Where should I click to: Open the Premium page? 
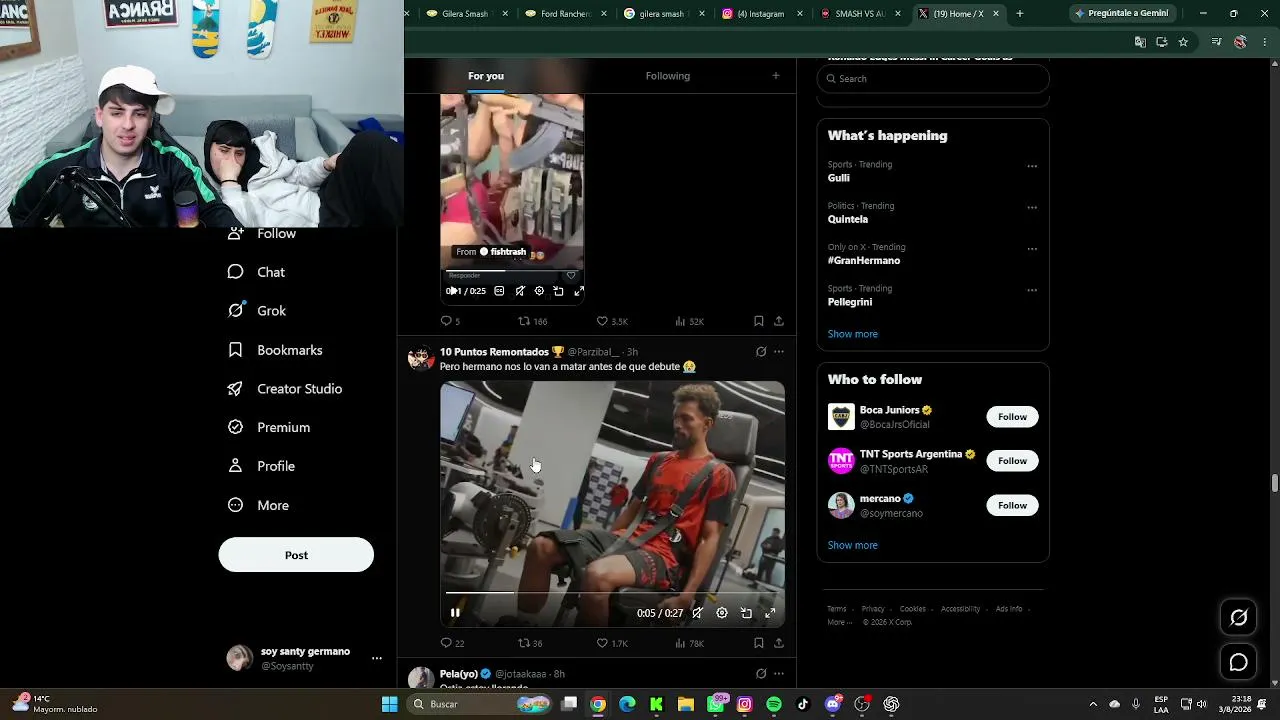[269, 427]
